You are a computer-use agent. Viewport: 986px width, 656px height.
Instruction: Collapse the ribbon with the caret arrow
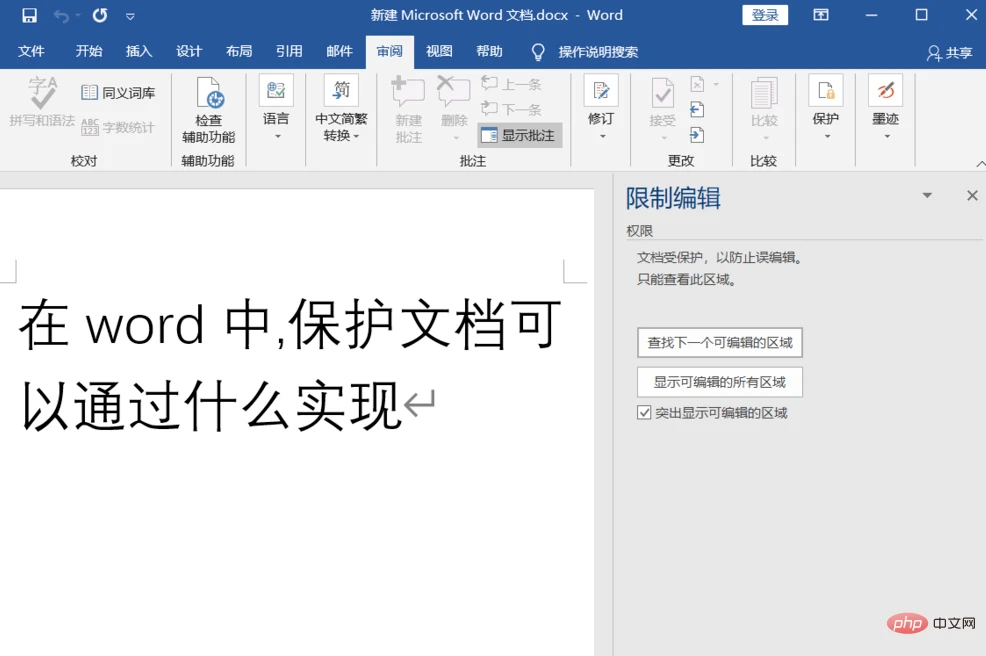click(980, 164)
